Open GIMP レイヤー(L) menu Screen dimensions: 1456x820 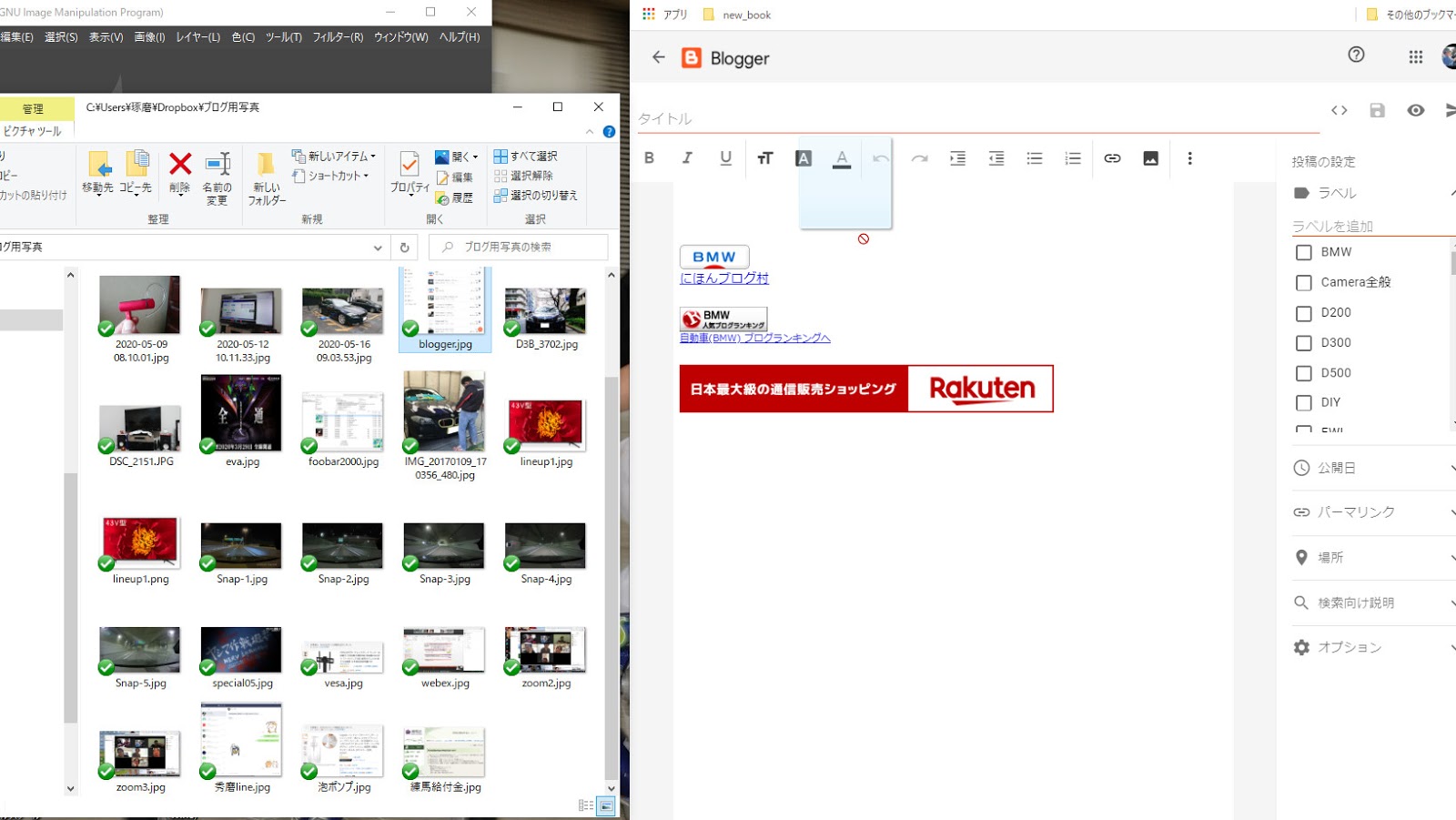197,37
